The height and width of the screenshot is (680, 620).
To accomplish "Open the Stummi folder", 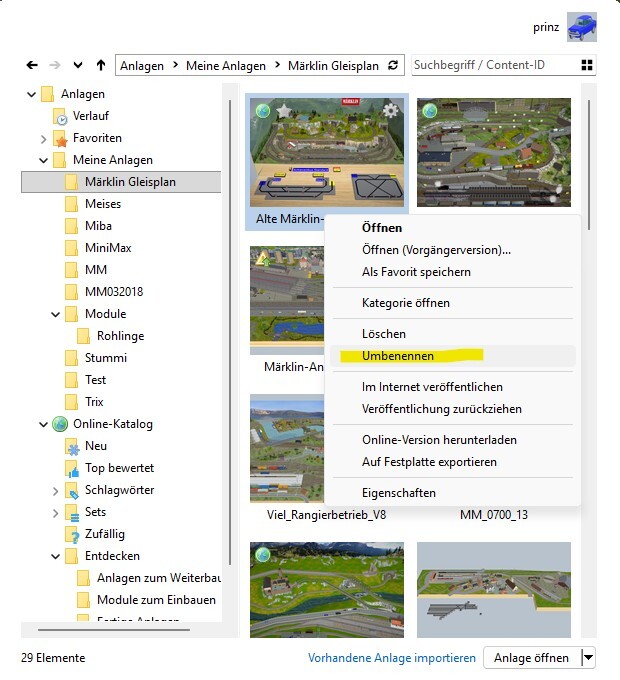I will 106,358.
